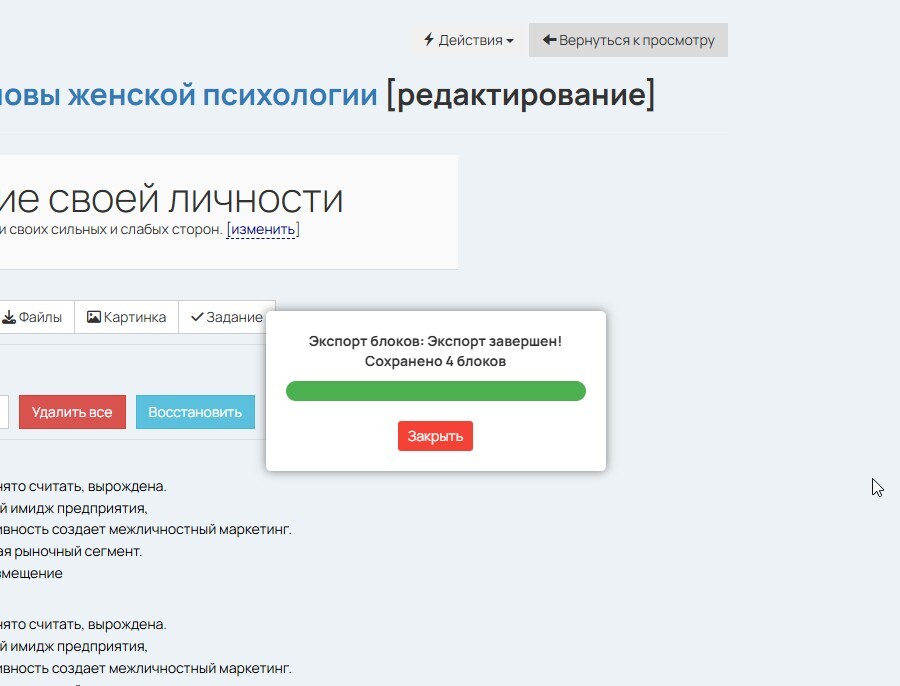Click the изменить link
Image resolution: width=900 pixels, height=686 pixels.
pos(262,230)
